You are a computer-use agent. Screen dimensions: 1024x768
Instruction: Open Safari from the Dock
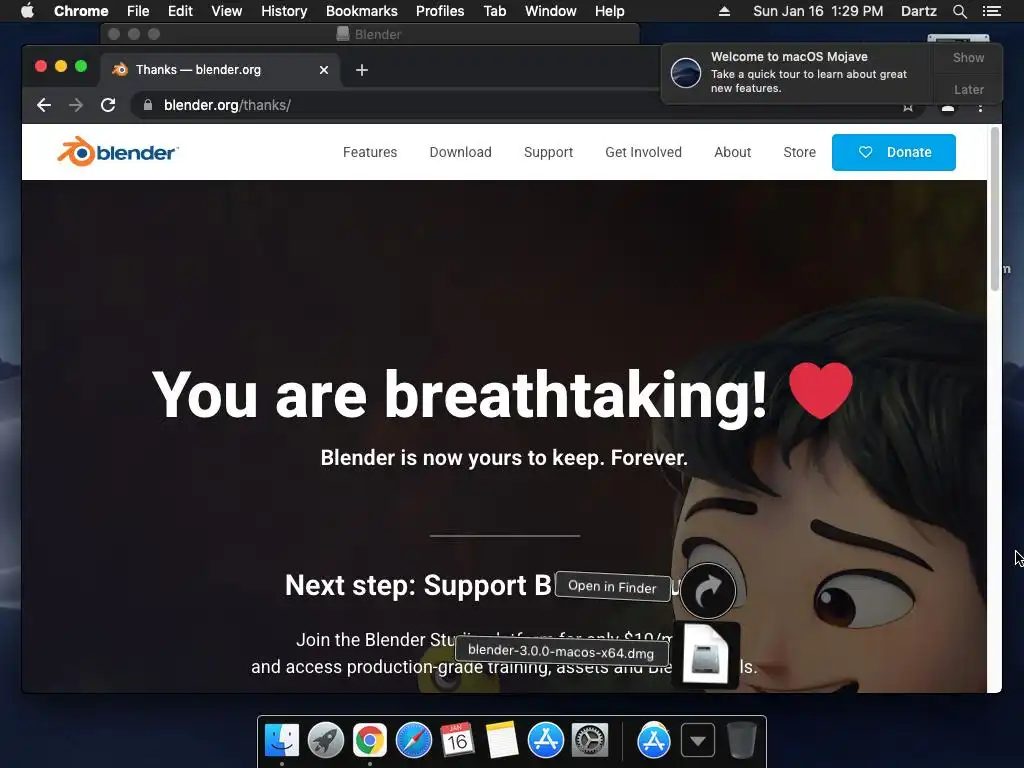[x=414, y=741]
